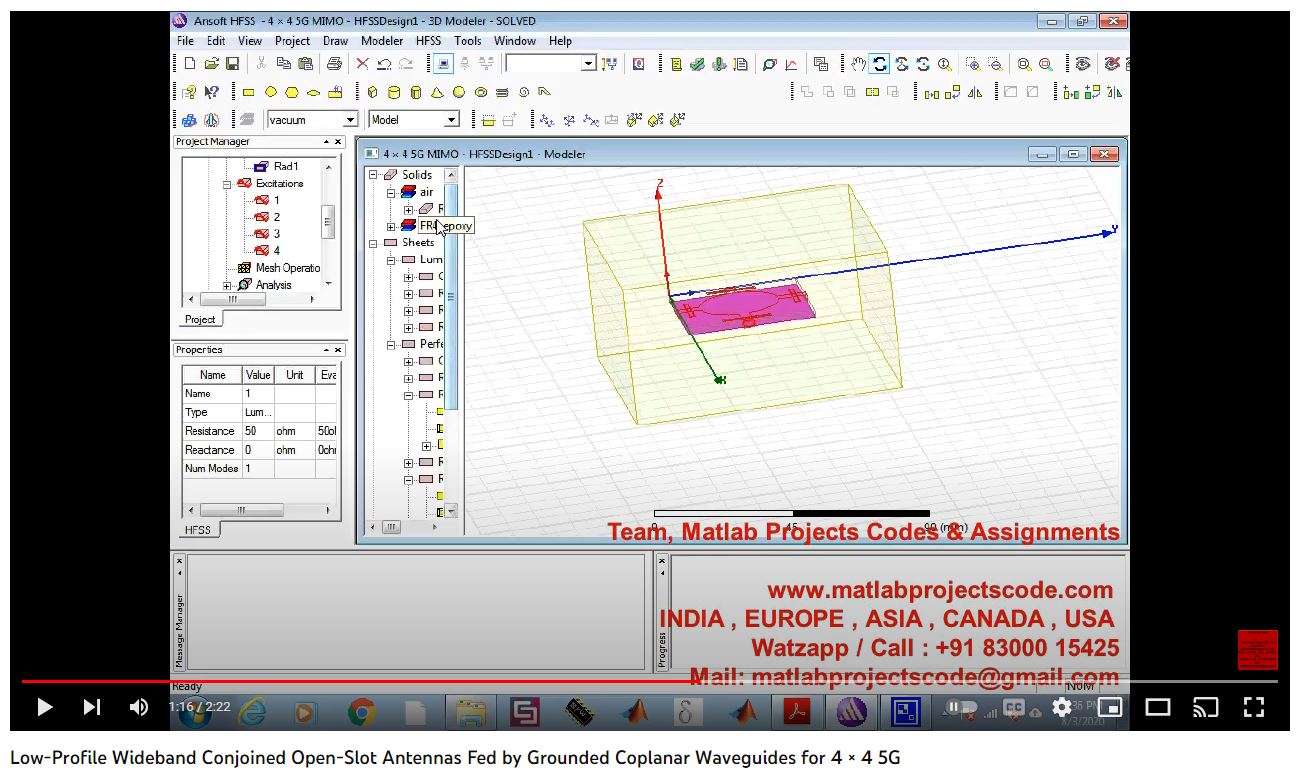Click the Undo arrow icon
1303x778 pixels.
[384, 64]
